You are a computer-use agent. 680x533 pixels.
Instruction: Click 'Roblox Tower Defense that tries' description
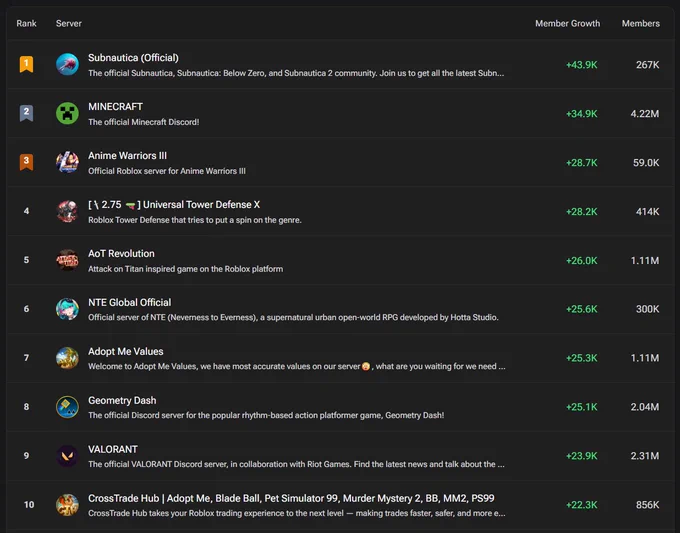click(x=195, y=220)
